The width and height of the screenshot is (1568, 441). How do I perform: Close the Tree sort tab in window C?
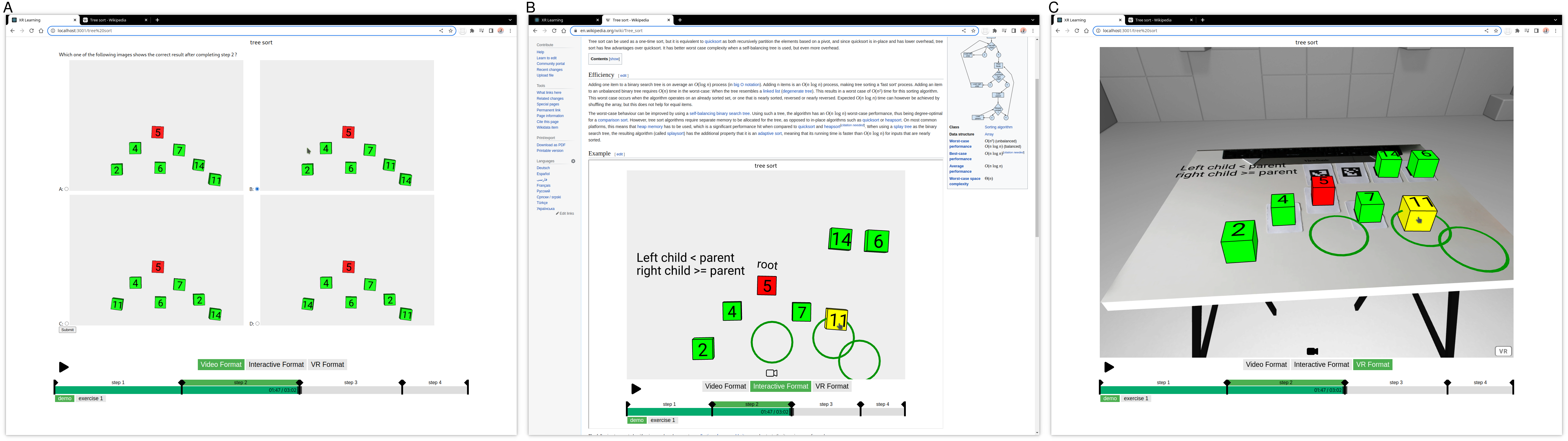(x=1191, y=20)
